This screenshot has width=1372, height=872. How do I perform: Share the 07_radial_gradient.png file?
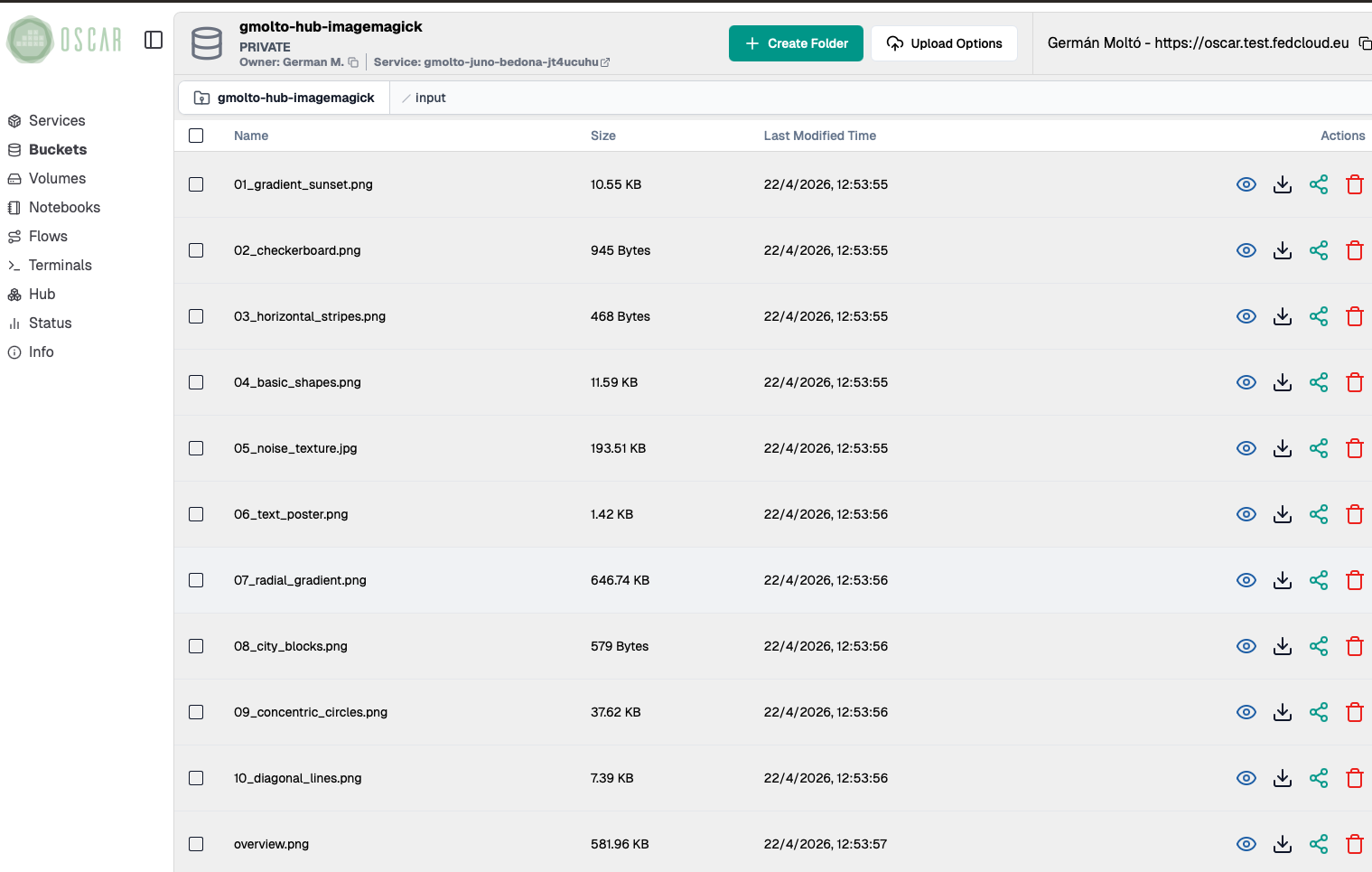(x=1318, y=580)
